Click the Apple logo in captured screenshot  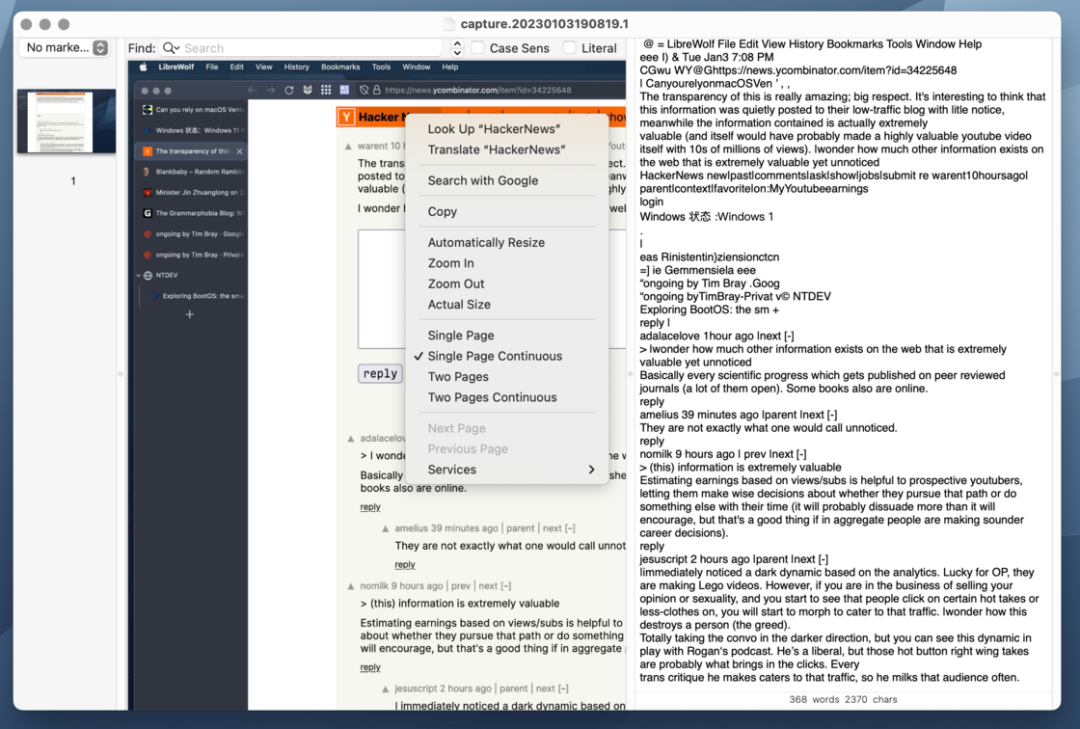coord(143,68)
